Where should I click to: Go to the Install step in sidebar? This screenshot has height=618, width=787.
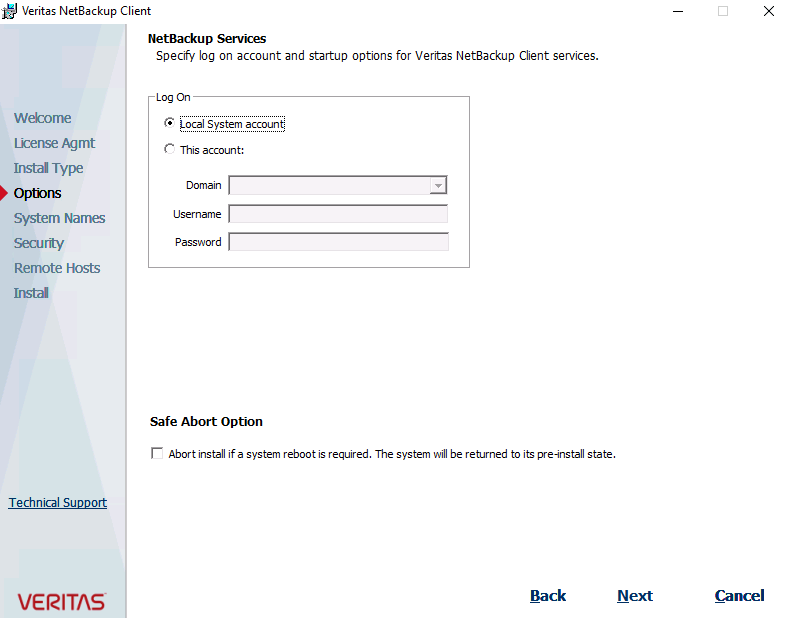31,293
